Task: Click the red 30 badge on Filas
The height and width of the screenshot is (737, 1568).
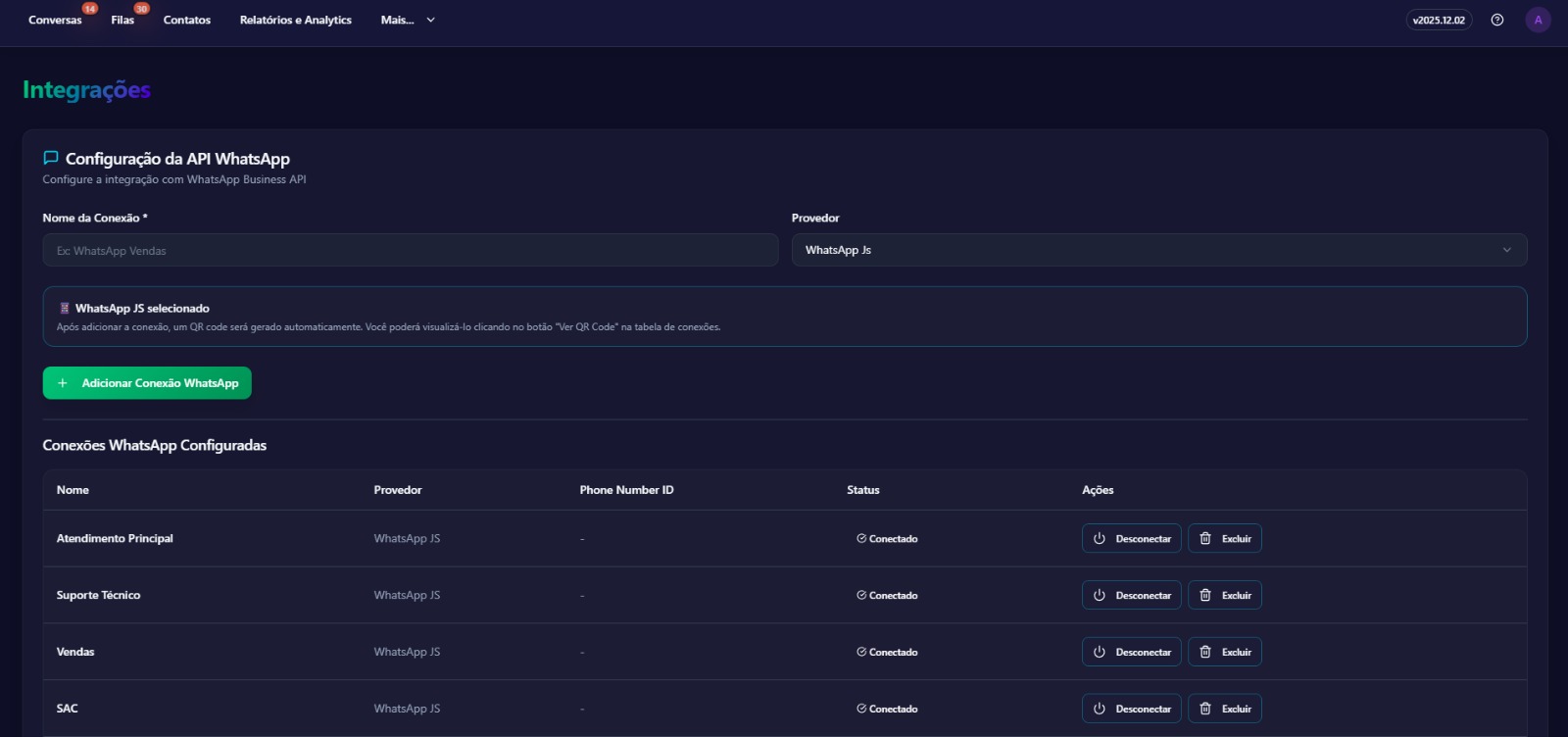Action: [x=141, y=9]
